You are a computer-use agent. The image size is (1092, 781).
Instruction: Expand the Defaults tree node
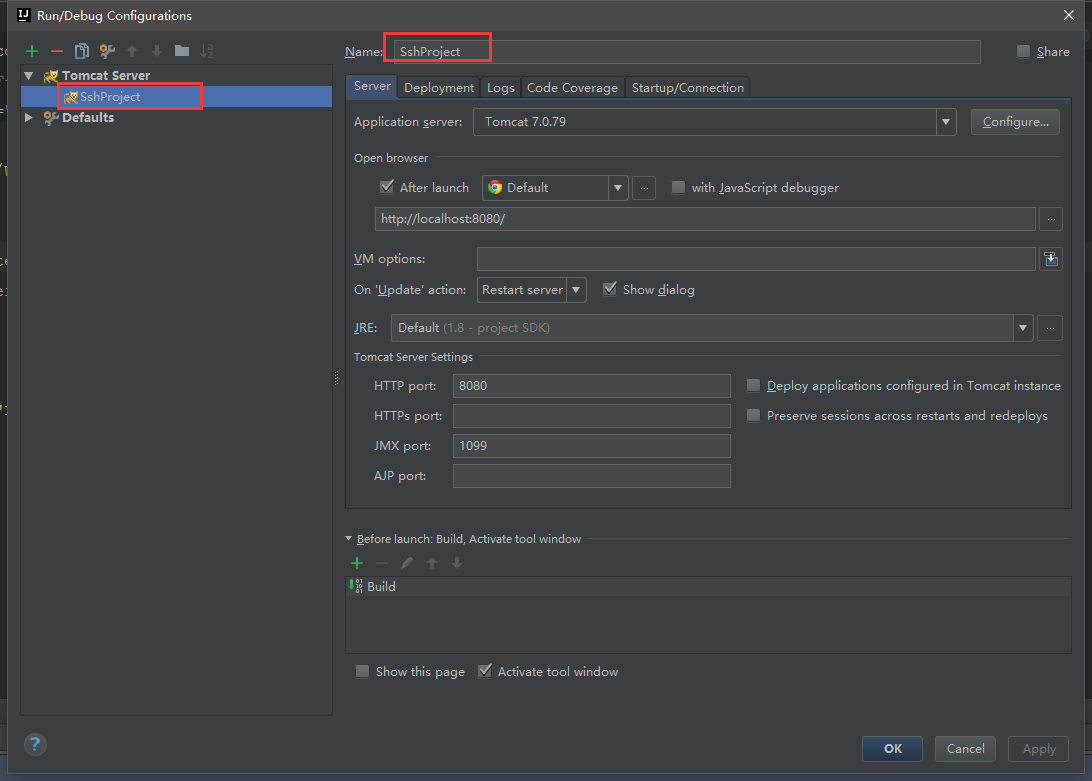click(x=29, y=118)
